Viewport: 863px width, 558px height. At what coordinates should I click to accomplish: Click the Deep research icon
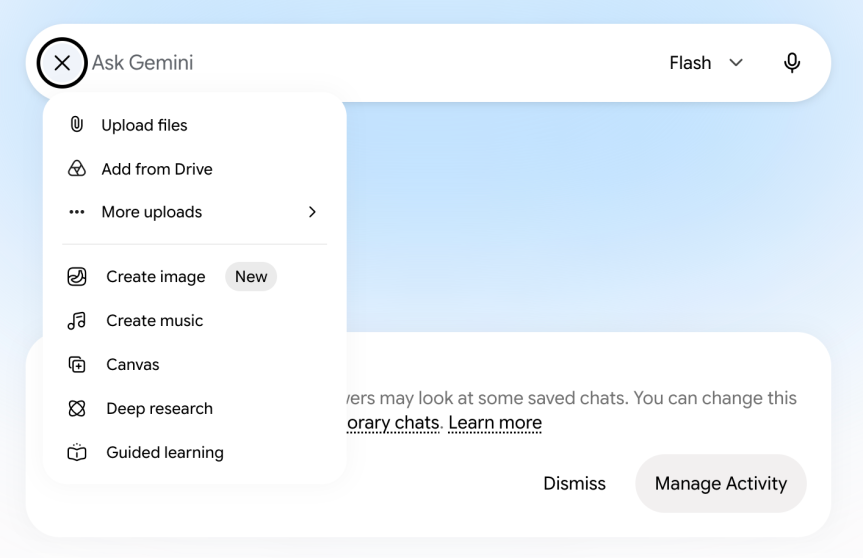pos(77,408)
